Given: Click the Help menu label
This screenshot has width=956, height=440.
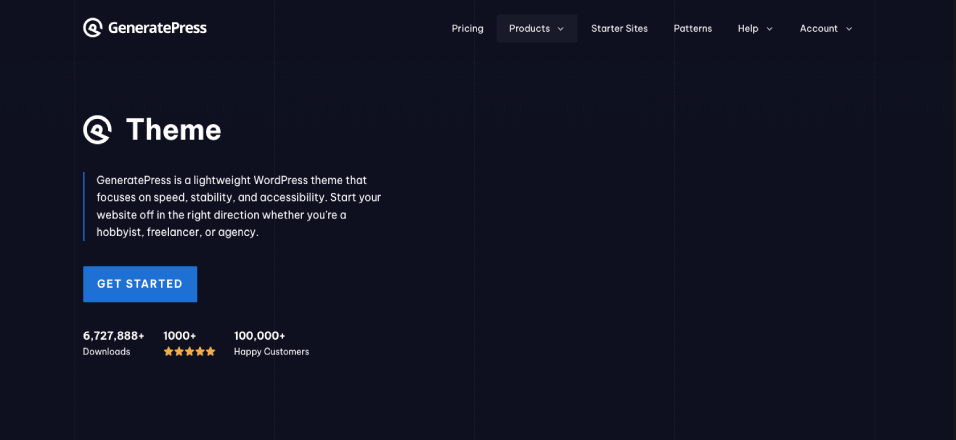Looking at the screenshot, I should click(748, 28).
